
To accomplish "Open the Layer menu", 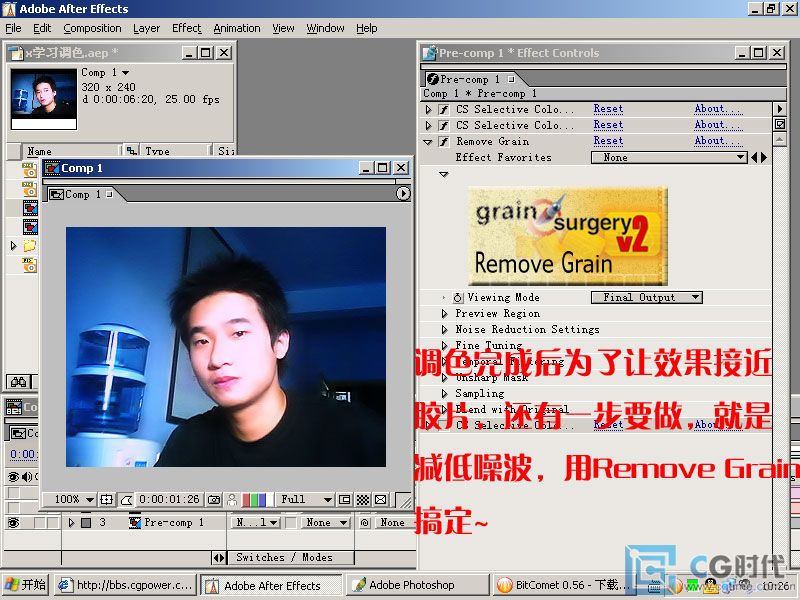I will pyautogui.click(x=146, y=28).
